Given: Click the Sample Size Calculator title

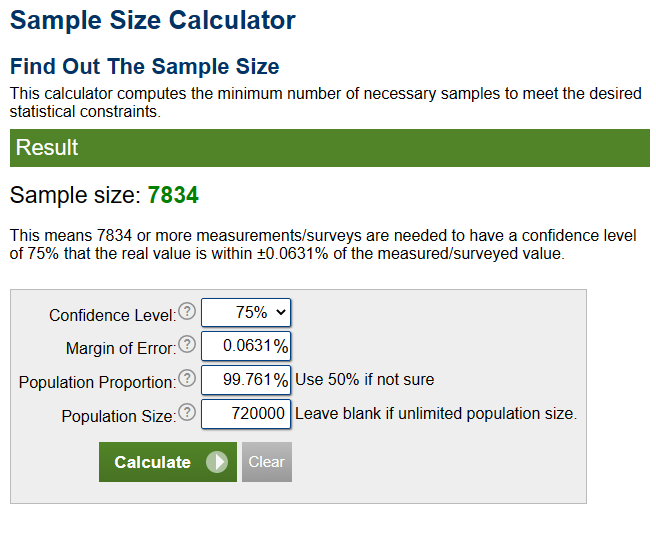Looking at the screenshot, I should (x=153, y=20).
